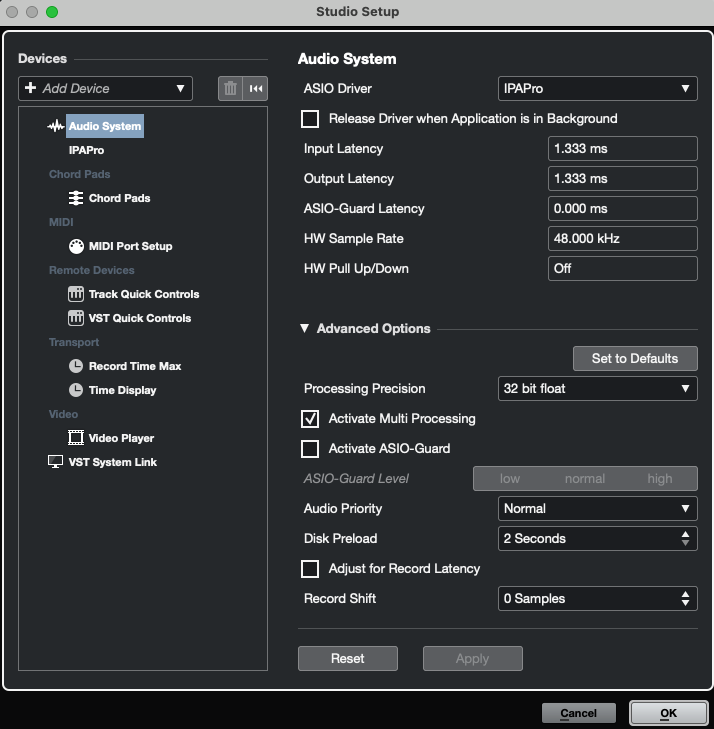This screenshot has width=714, height=729.
Task: Click the Video Player film icon
Action: click(x=76, y=438)
